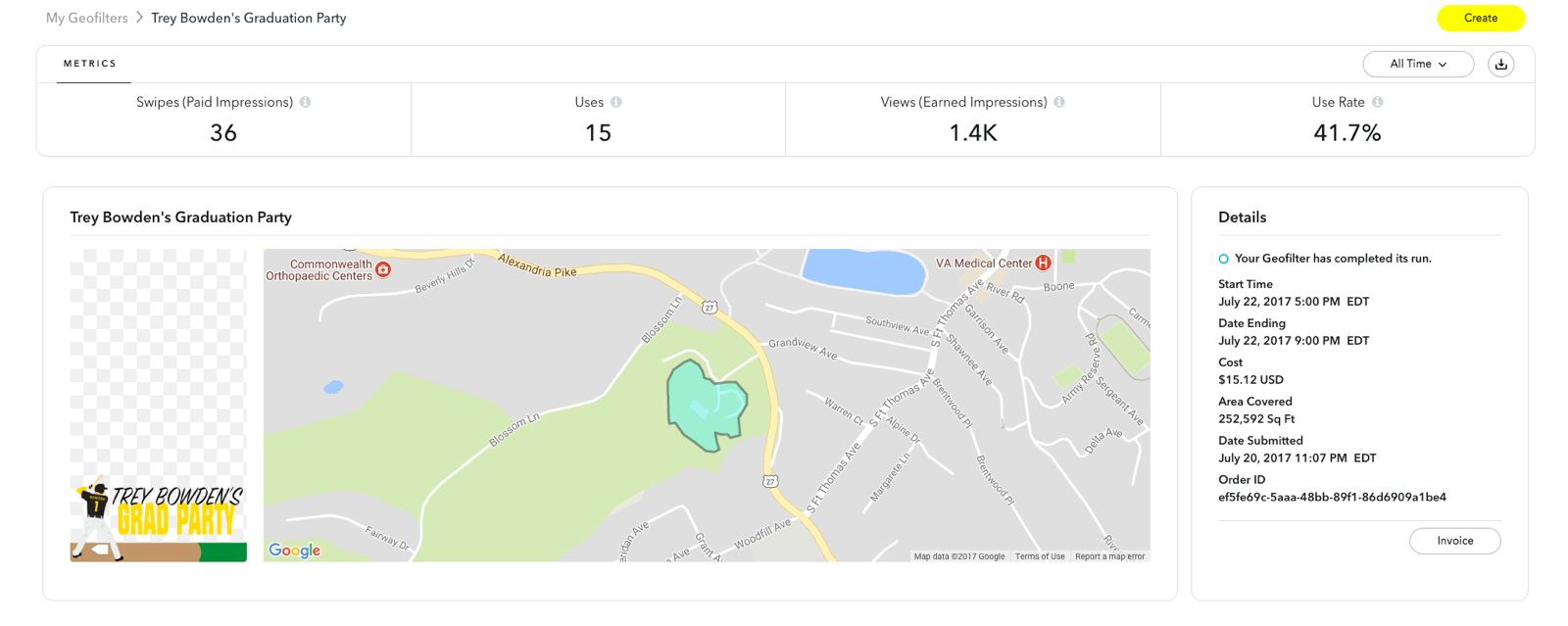The width and height of the screenshot is (1568, 626).
Task: Click info icon beside Use Rate
Action: point(1378,102)
